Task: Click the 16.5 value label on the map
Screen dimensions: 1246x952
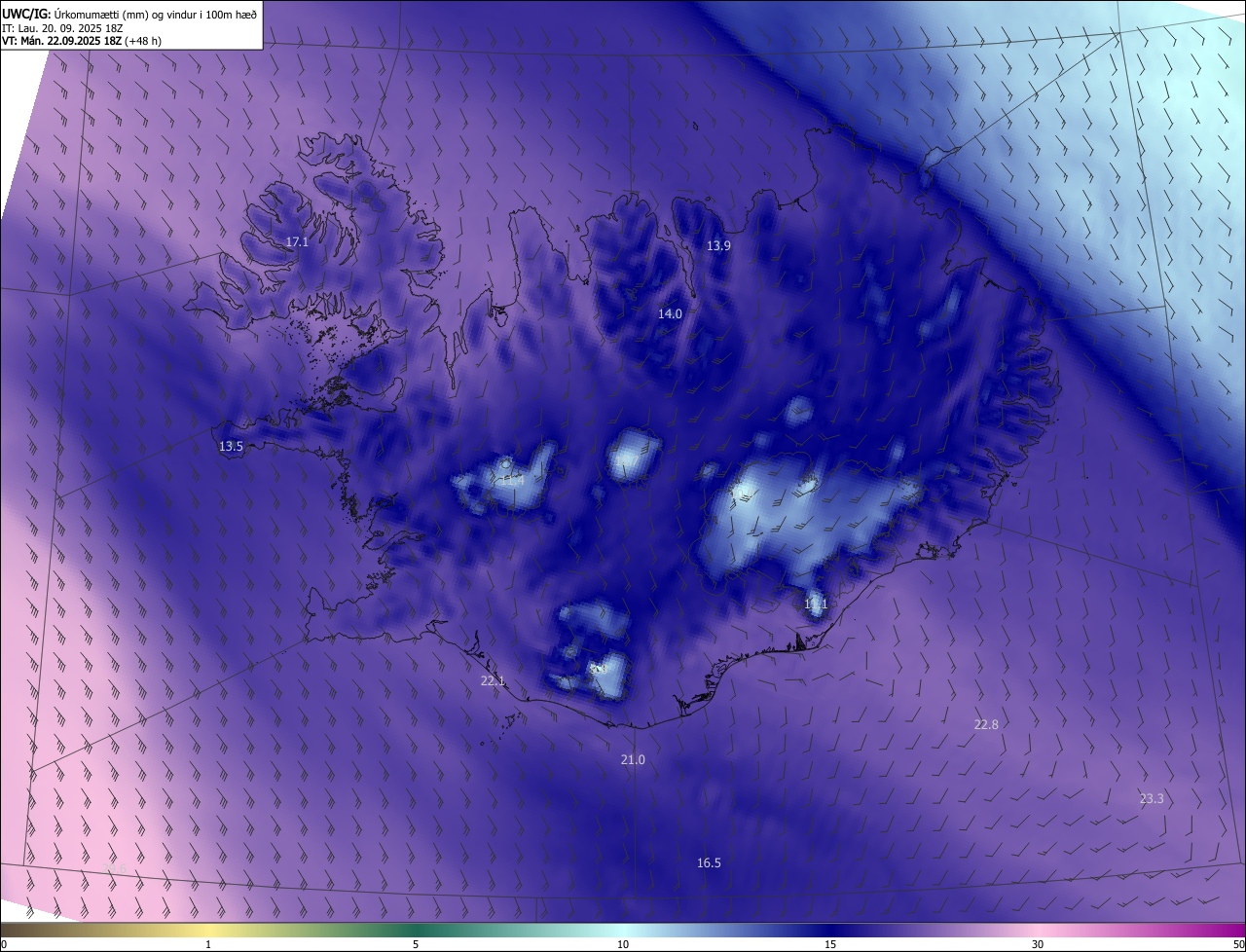Action: 709,862
